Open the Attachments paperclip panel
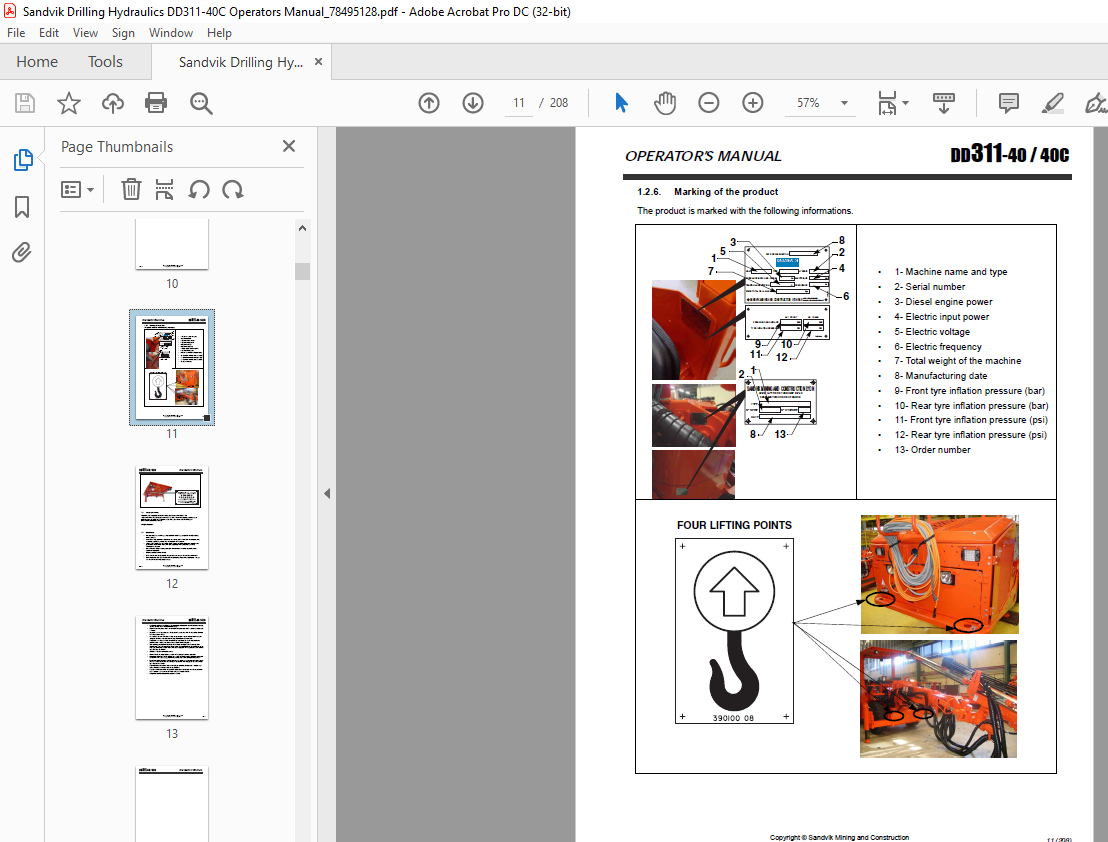The width and height of the screenshot is (1108, 842). (x=22, y=252)
